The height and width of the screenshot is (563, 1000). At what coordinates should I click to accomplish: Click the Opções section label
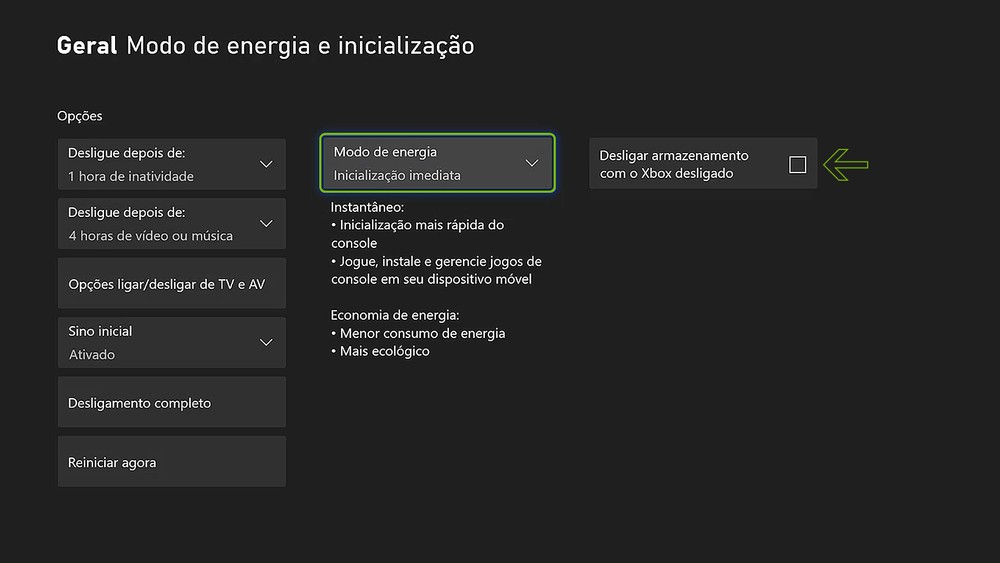80,116
